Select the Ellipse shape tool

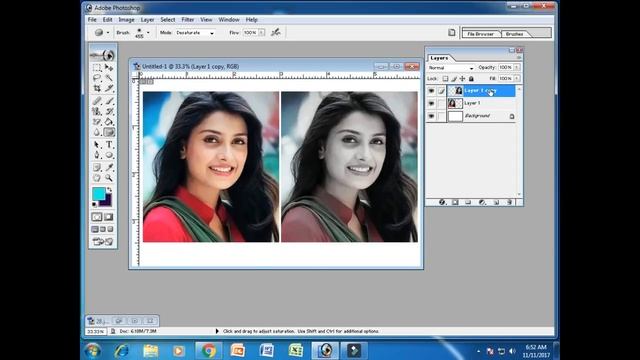click(109, 155)
